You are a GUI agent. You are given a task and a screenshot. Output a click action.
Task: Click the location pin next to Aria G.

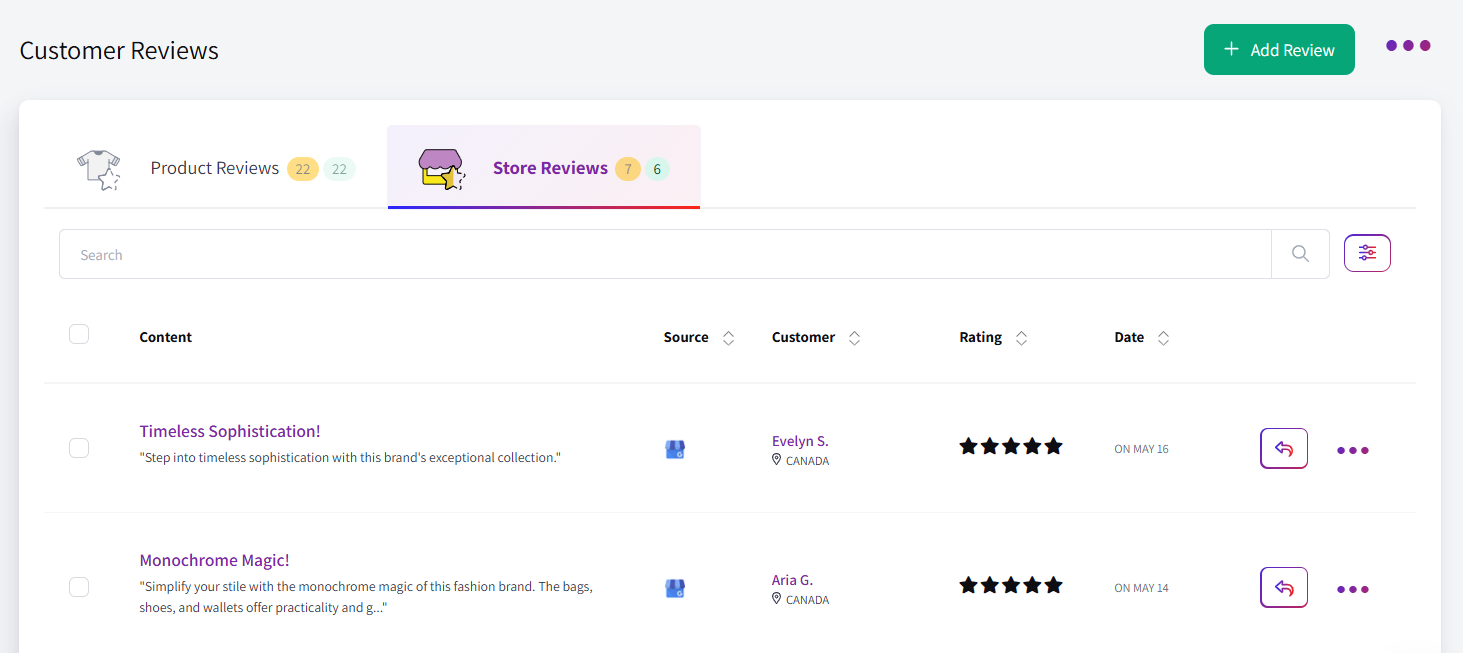coord(777,599)
